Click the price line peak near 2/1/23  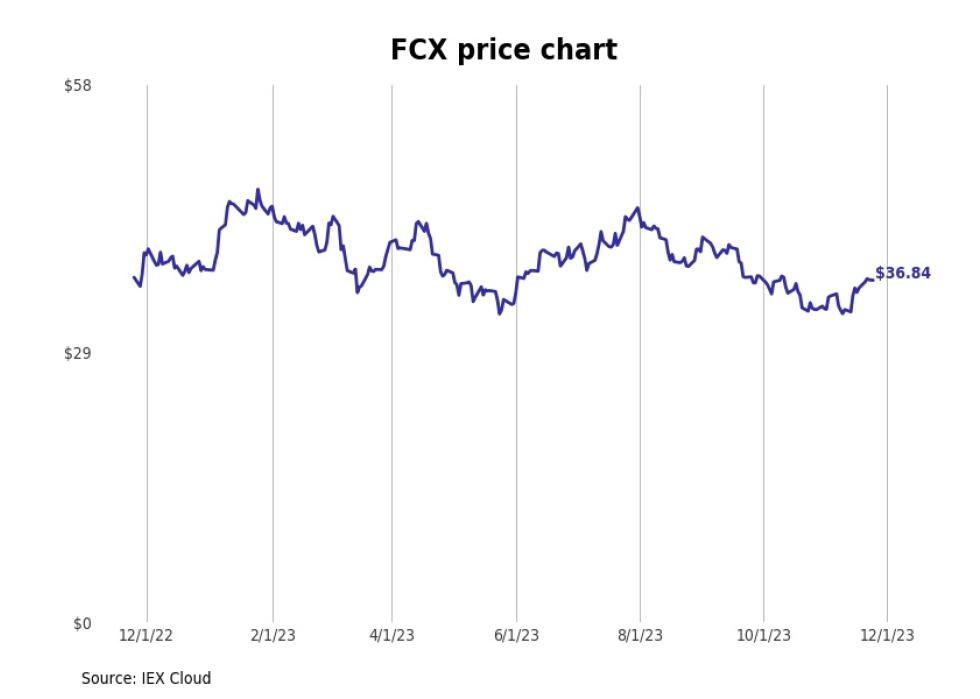258,190
